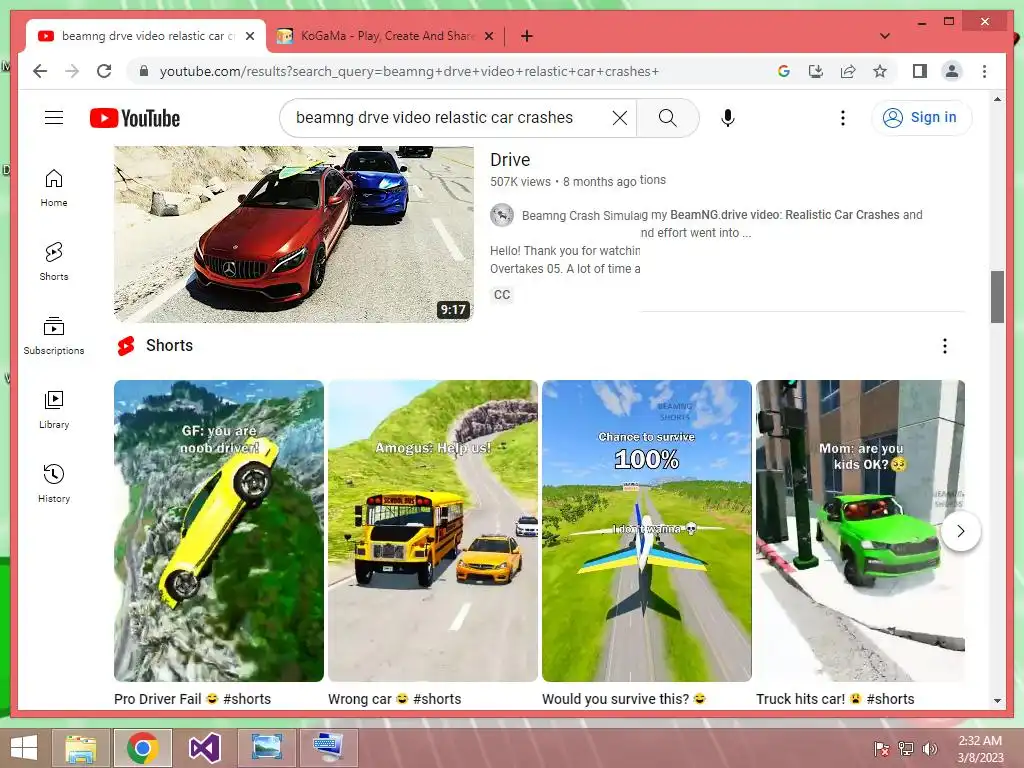Viewport: 1024px width, 768px height.
Task: Go back with the browser back arrow
Action: (40, 71)
